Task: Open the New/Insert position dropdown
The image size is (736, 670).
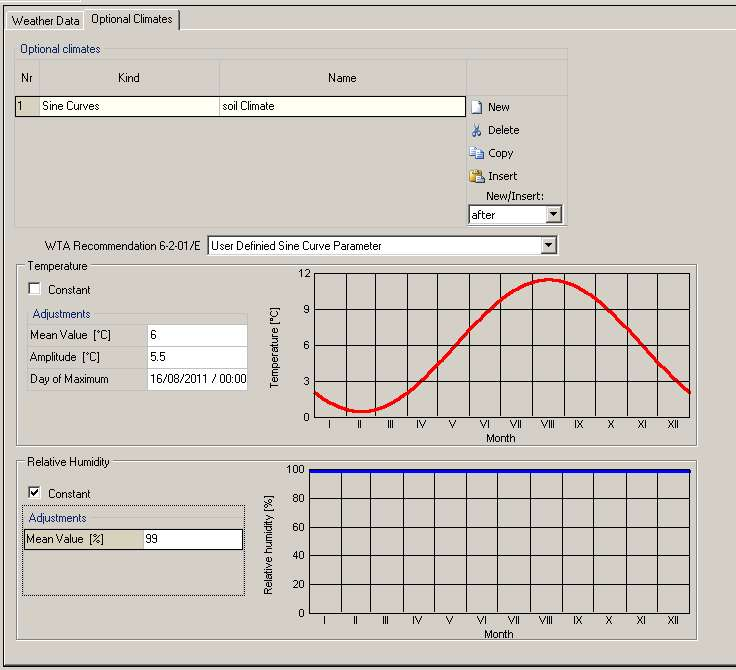Action: (x=553, y=215)
